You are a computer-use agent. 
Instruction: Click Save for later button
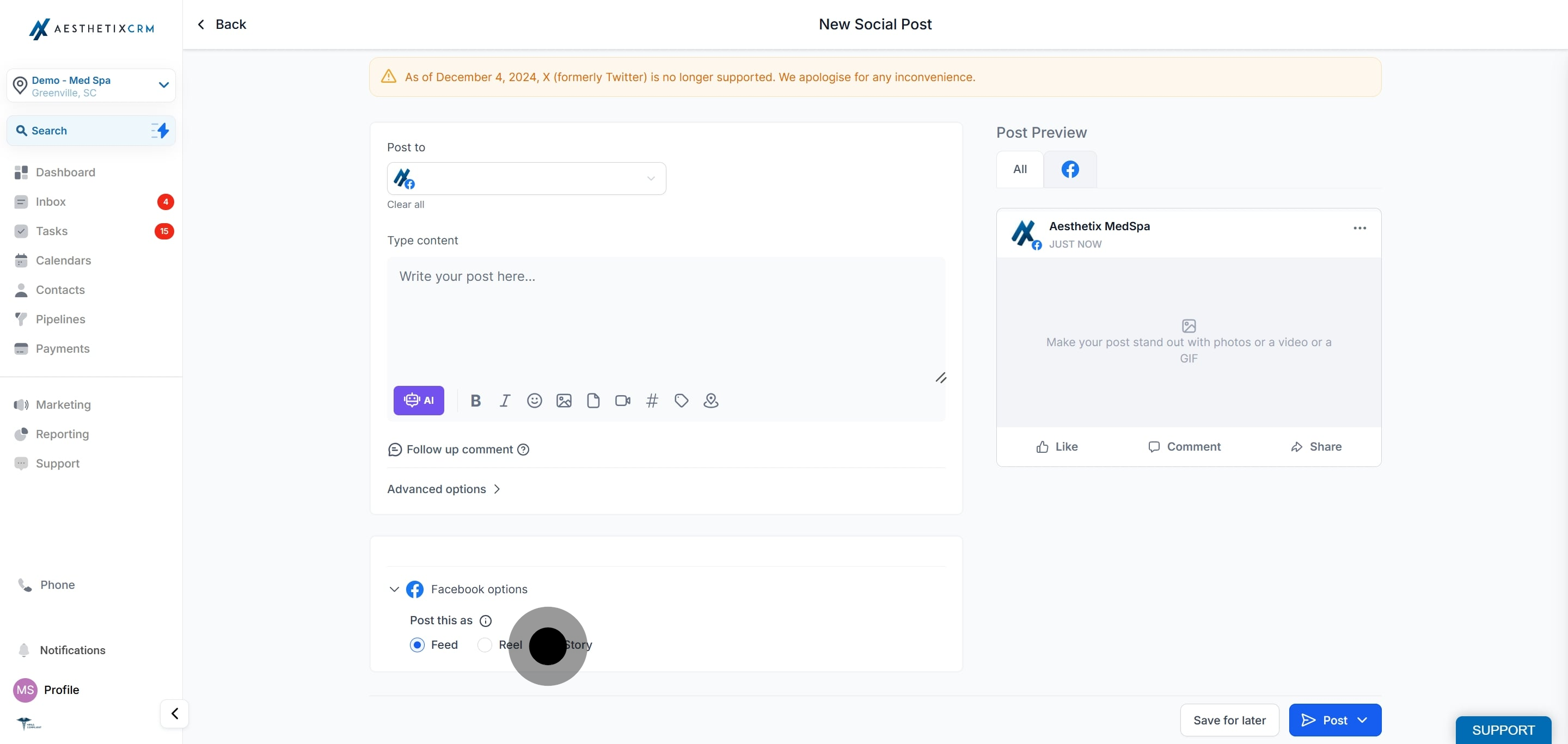pyautogui.click(x=1229, y=720)
